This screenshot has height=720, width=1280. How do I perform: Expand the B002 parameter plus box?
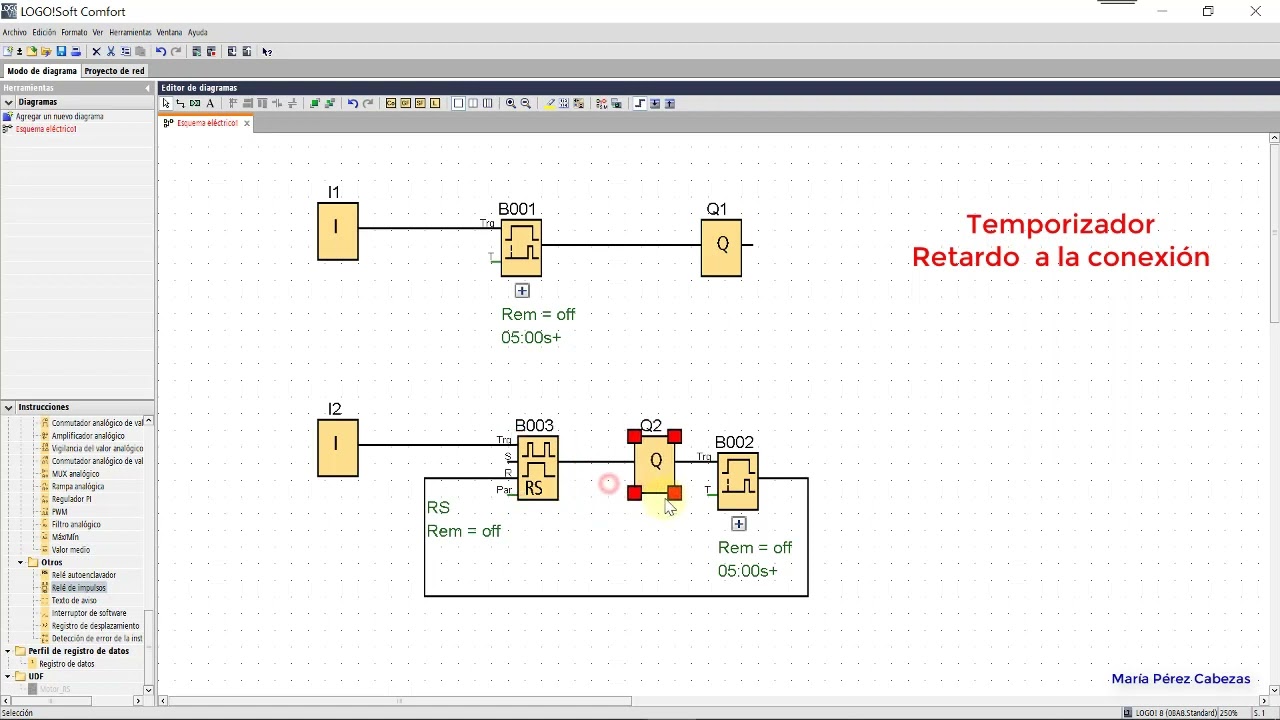(x=739, y=524)
